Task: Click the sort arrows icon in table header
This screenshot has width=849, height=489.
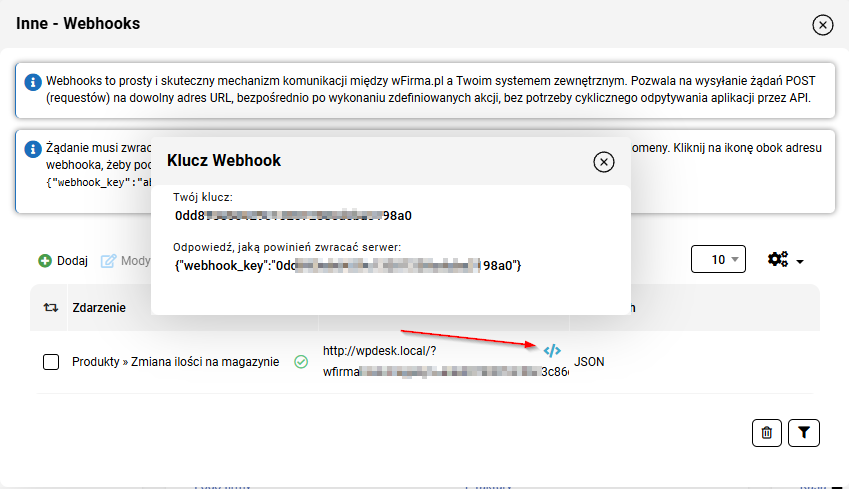Action: 51,308
